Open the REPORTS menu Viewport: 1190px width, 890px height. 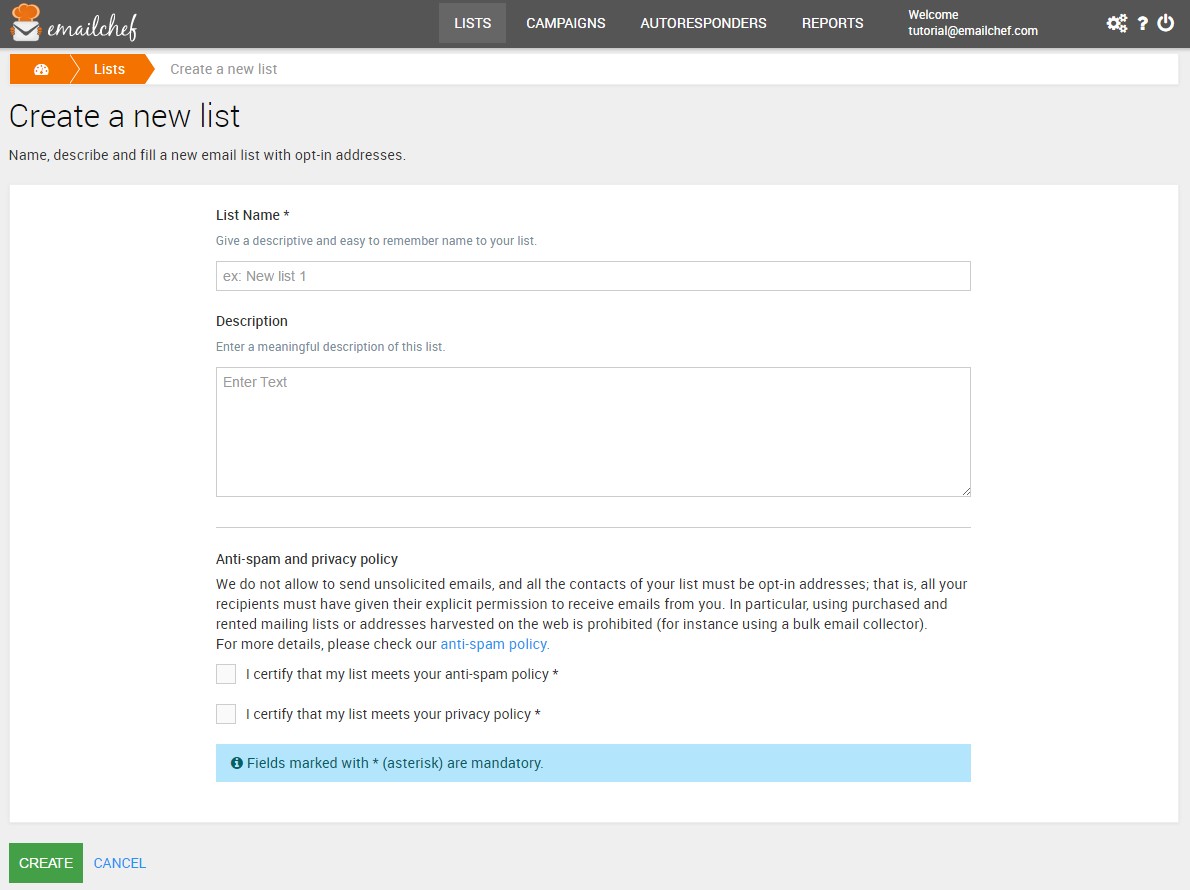833,24
